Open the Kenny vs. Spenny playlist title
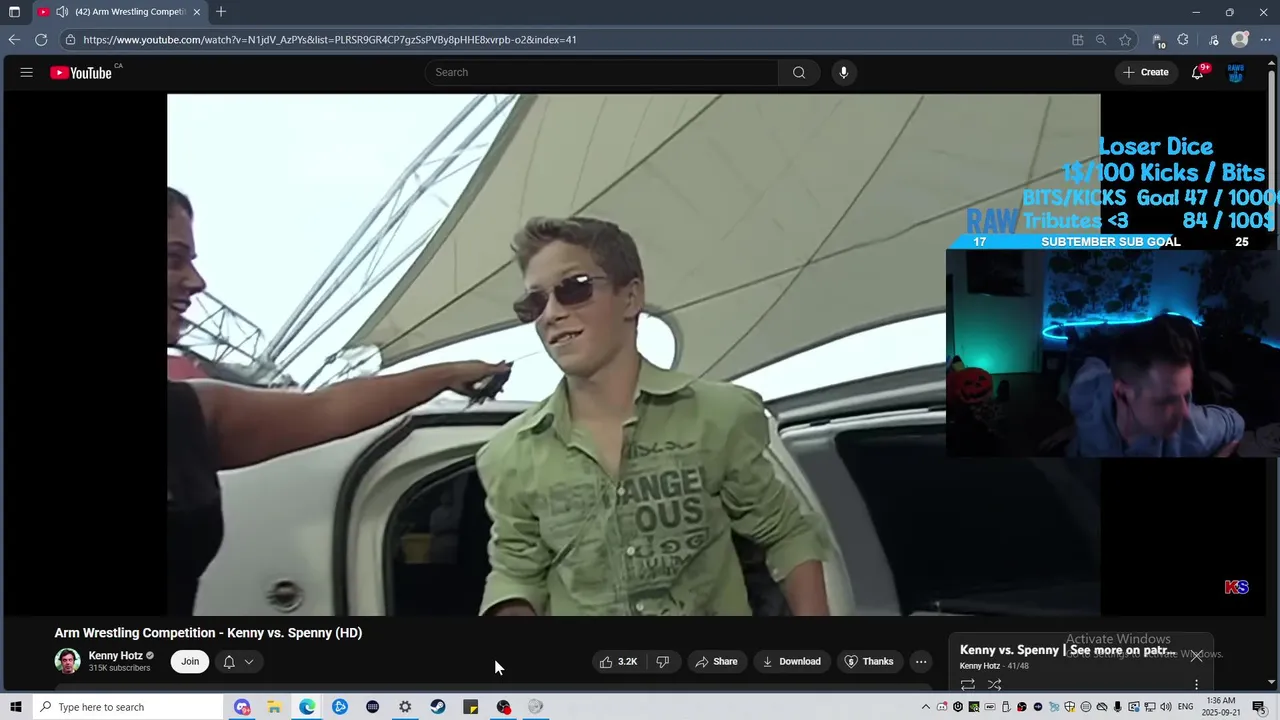This screenshot has width=1280, height=720. [x=1068, y=650]
